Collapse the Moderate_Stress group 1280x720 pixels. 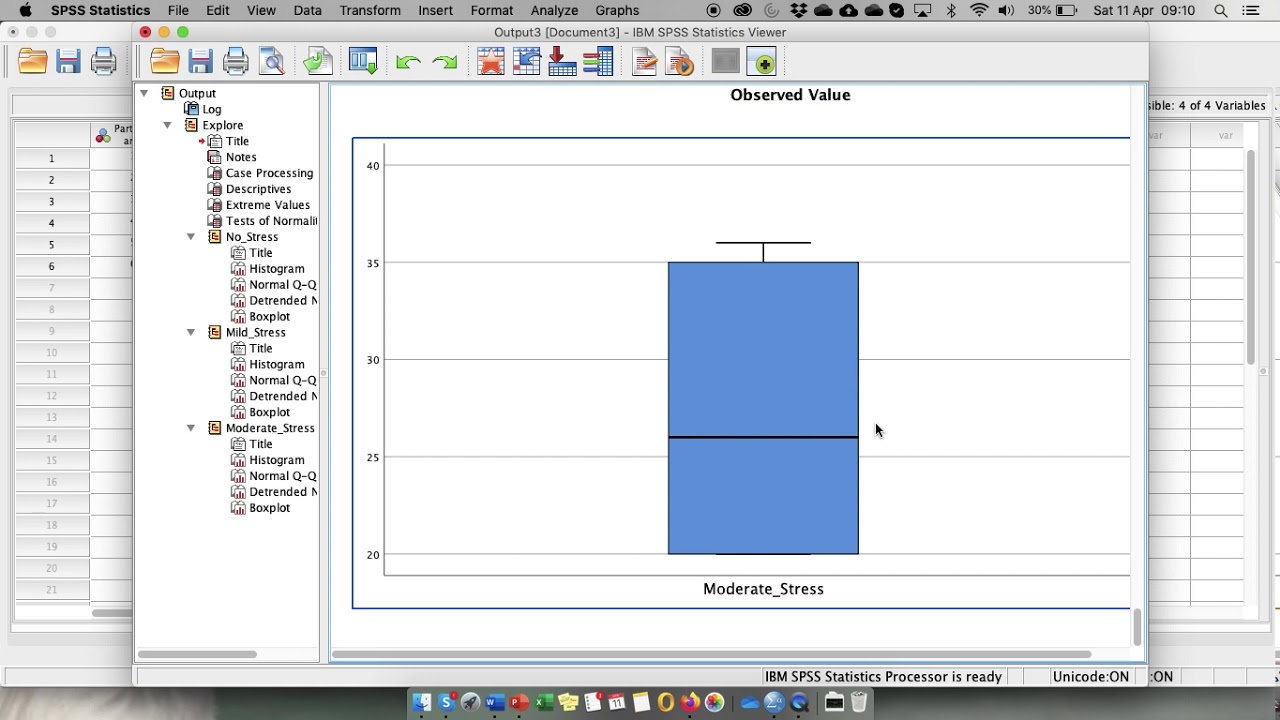pyautogui.click(x=191, y=428)
